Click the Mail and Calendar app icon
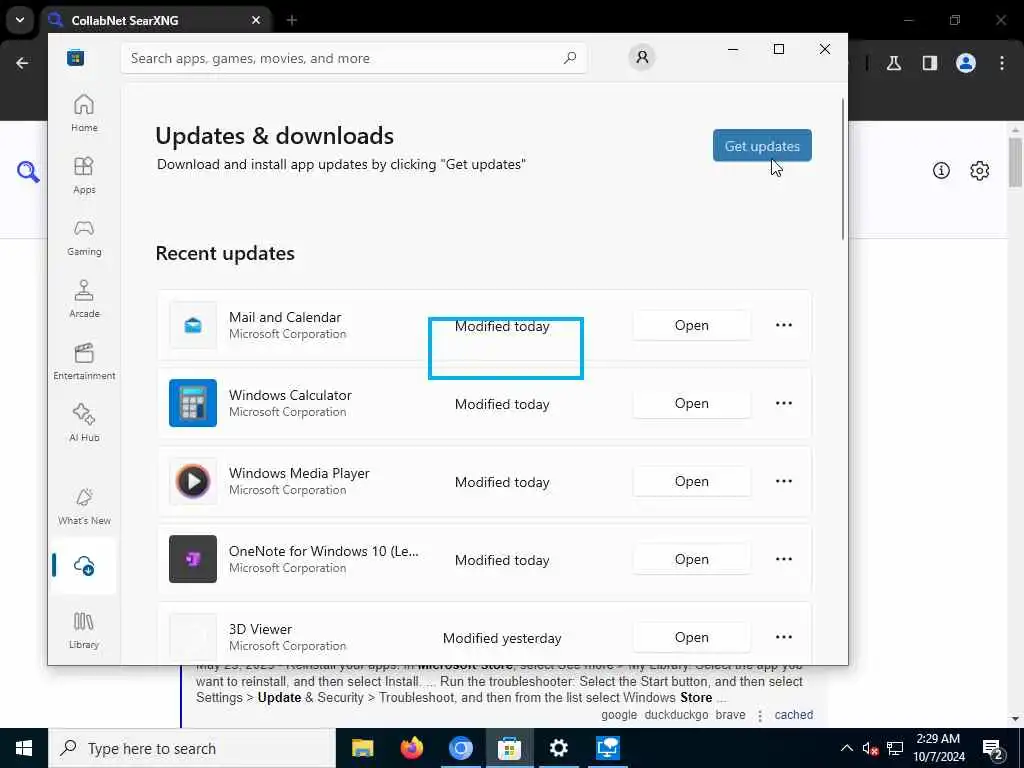The image size is (1024, 768). click(193, 325)
